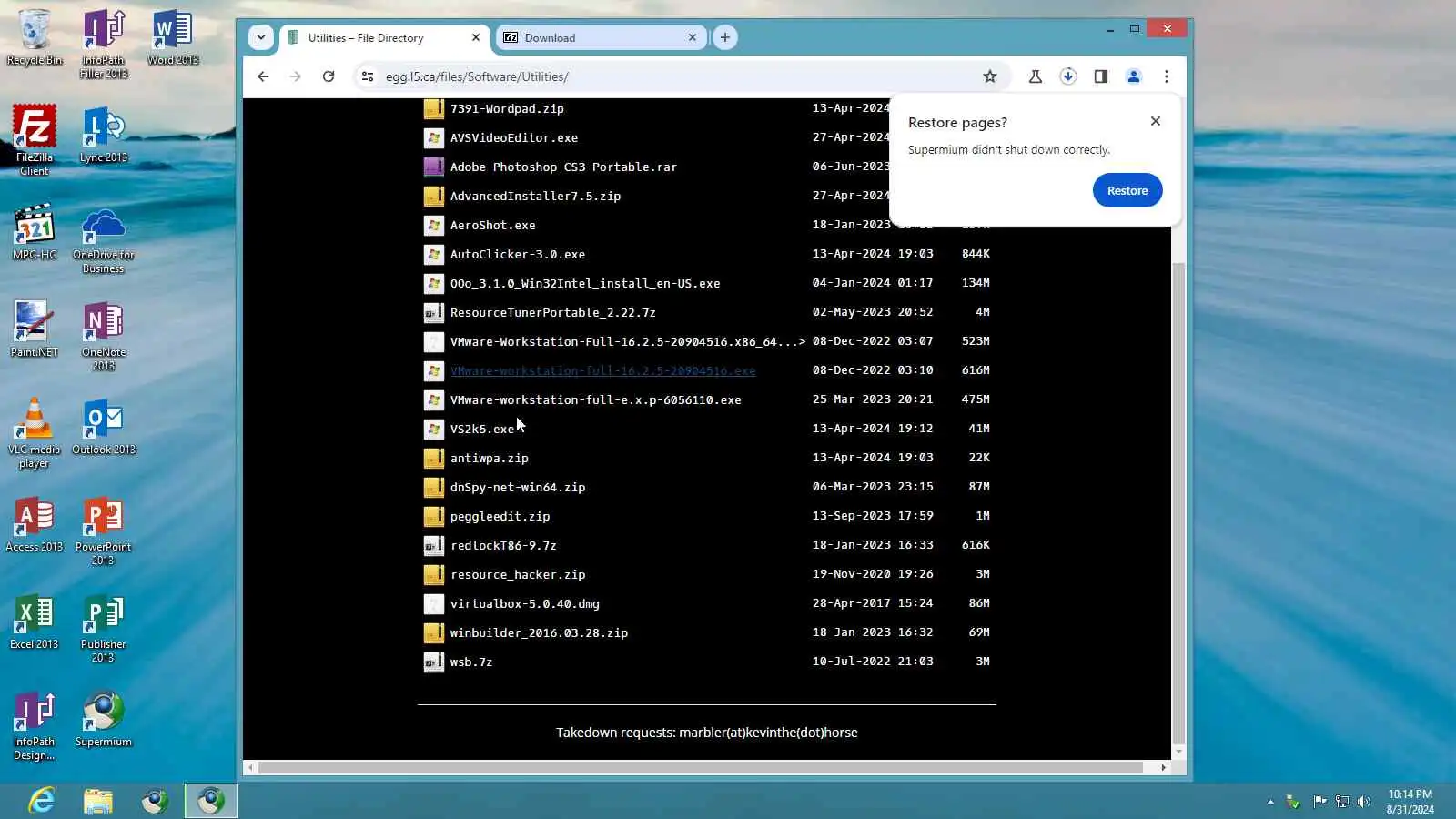This screenshot has width=1456, height=819.
Task: Close the Utilities – File Directory tab
Action: point(476,37)
